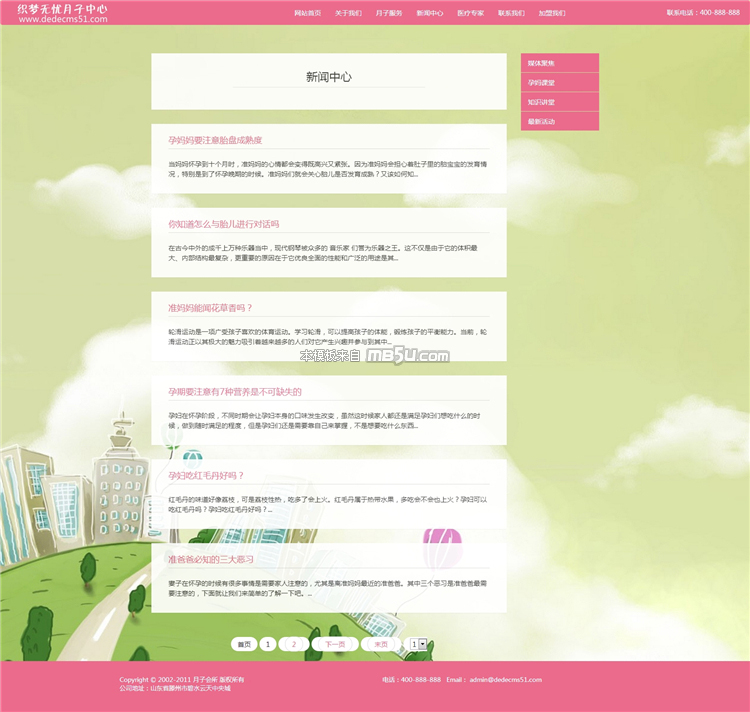Choose 最新活动 in the sidebar
The image size is (750, 712).
click(x=559, y=121)
